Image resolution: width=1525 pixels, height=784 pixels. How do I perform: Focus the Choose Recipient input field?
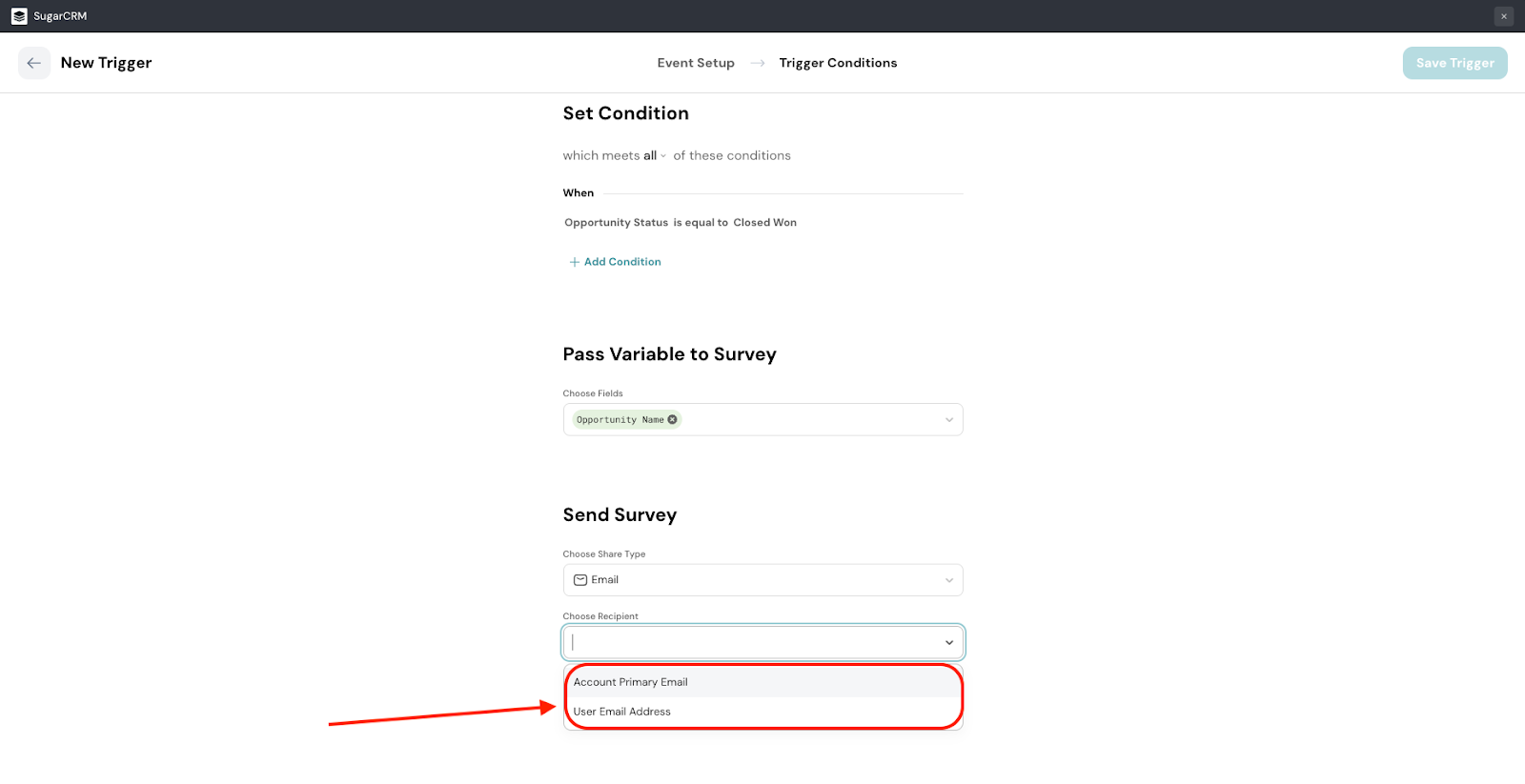click(x=753, y=643)
